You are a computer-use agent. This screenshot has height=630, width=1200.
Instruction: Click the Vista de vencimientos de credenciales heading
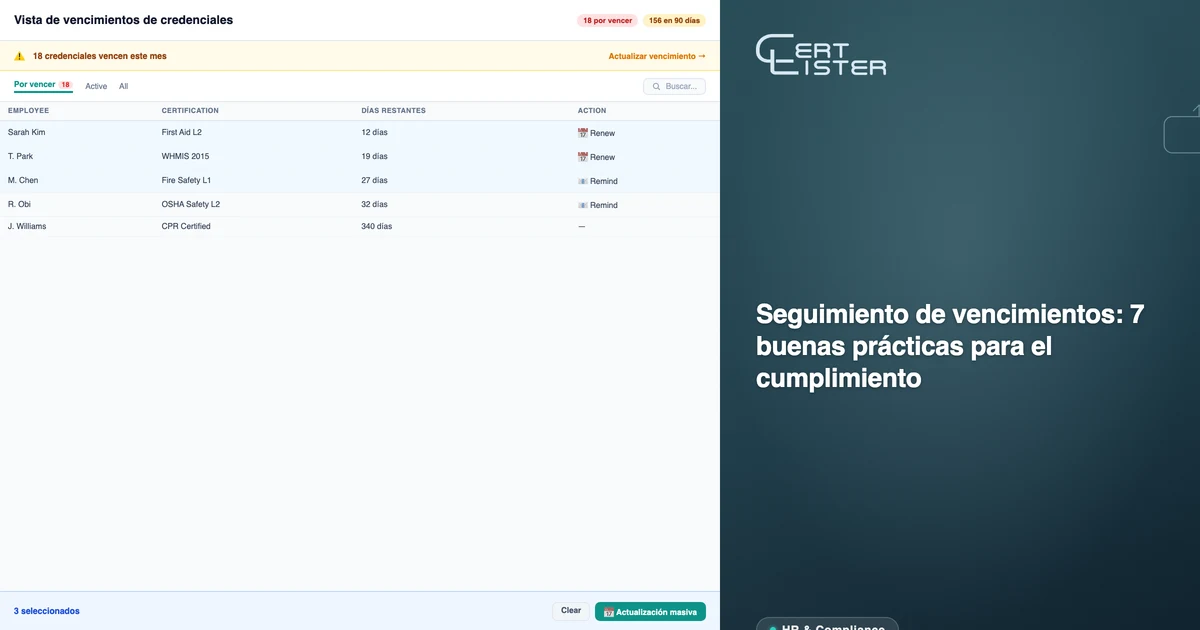tap(124, 20)
